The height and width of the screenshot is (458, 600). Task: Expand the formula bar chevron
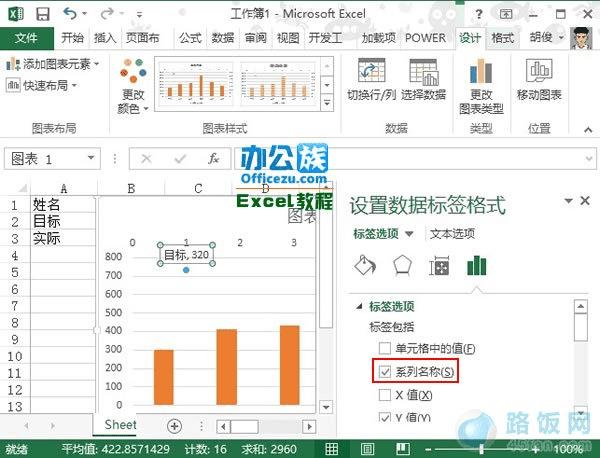589,158
